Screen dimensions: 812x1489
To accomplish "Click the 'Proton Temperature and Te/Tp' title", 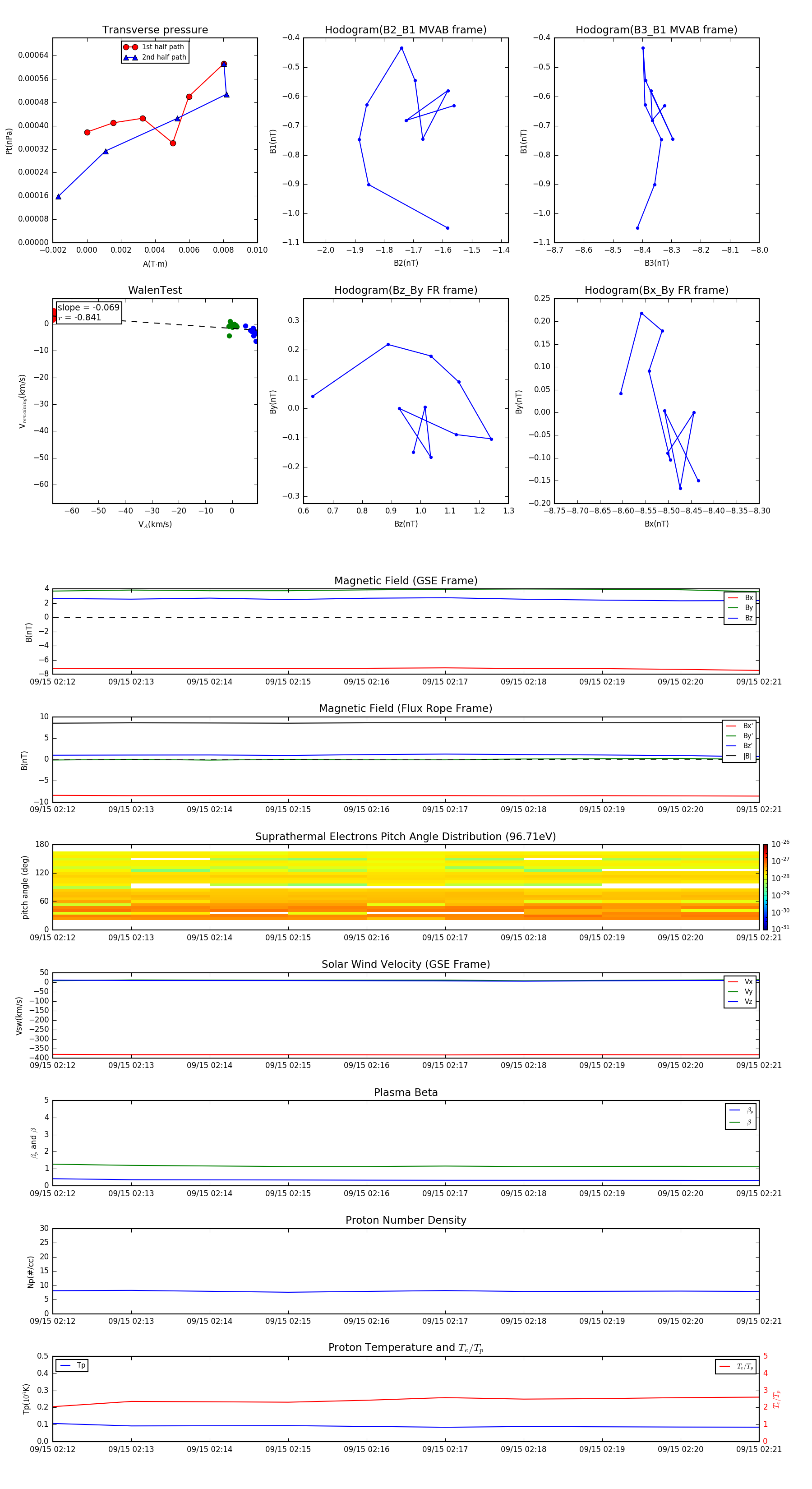I will [x=406, y=1348].
